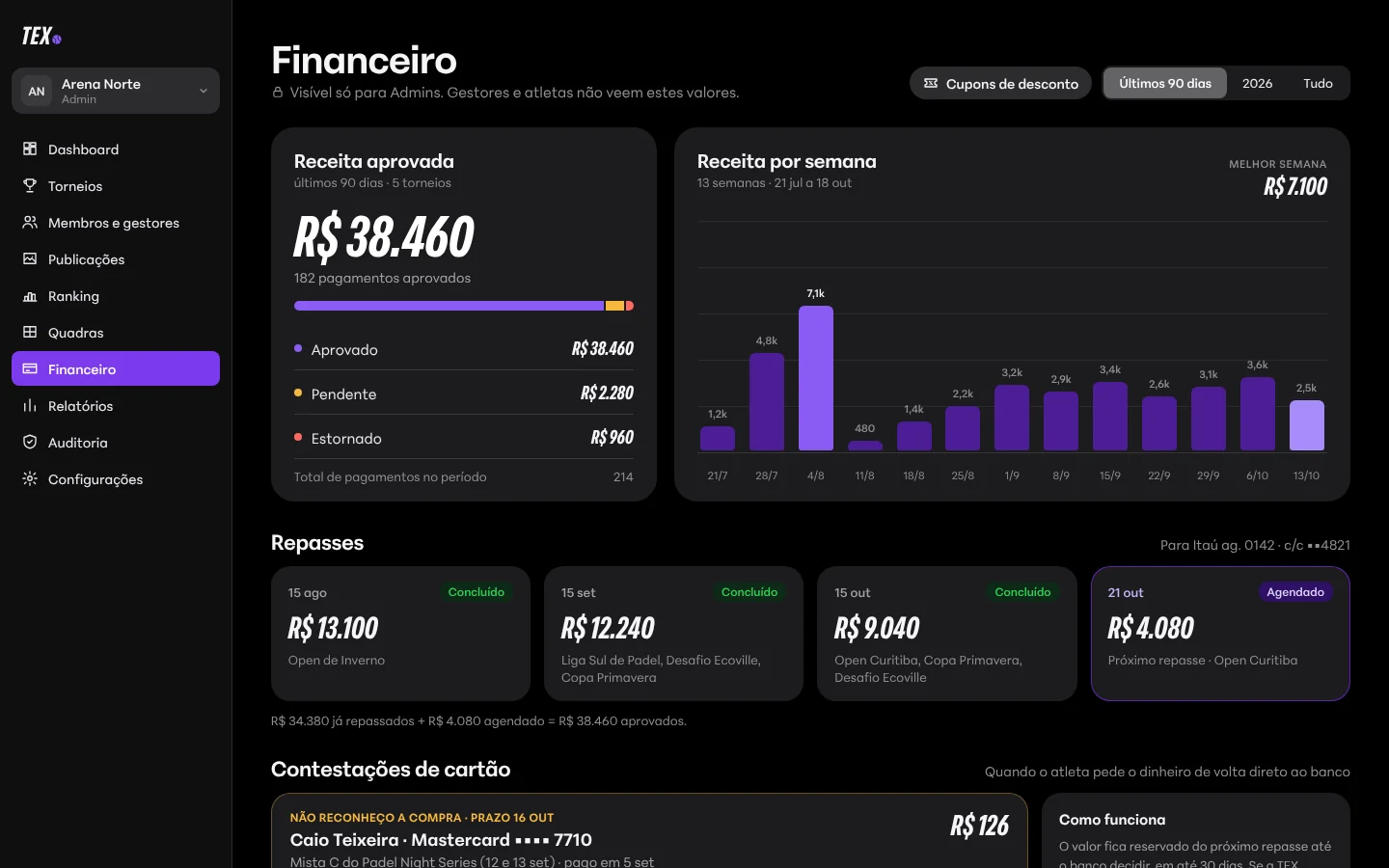The width and height of the screenshot is (1389, 868).
Task: Open Dashboard icon in sidebar
Action: pyautogui.click(x=30, y=149)
